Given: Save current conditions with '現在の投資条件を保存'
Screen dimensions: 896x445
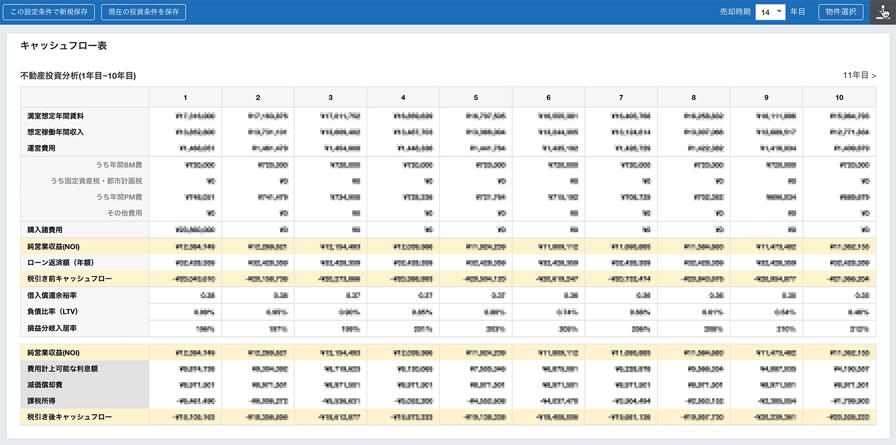Looking at the screenshot, I should pos(143,12).
